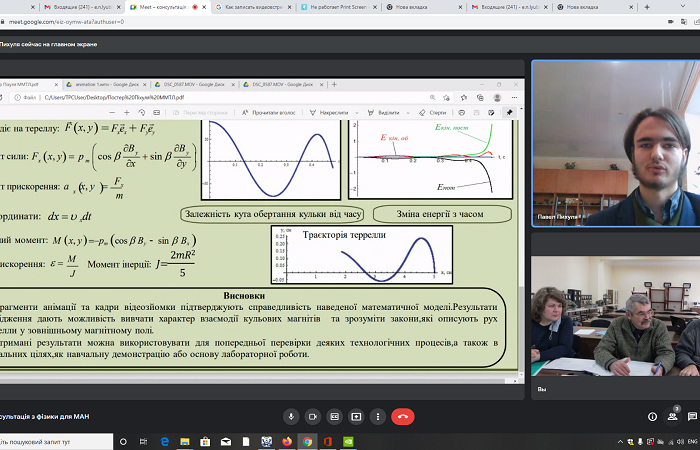Hang up with the red leave call button
Viewport: 700px width, 450px height.
point(404,415)
